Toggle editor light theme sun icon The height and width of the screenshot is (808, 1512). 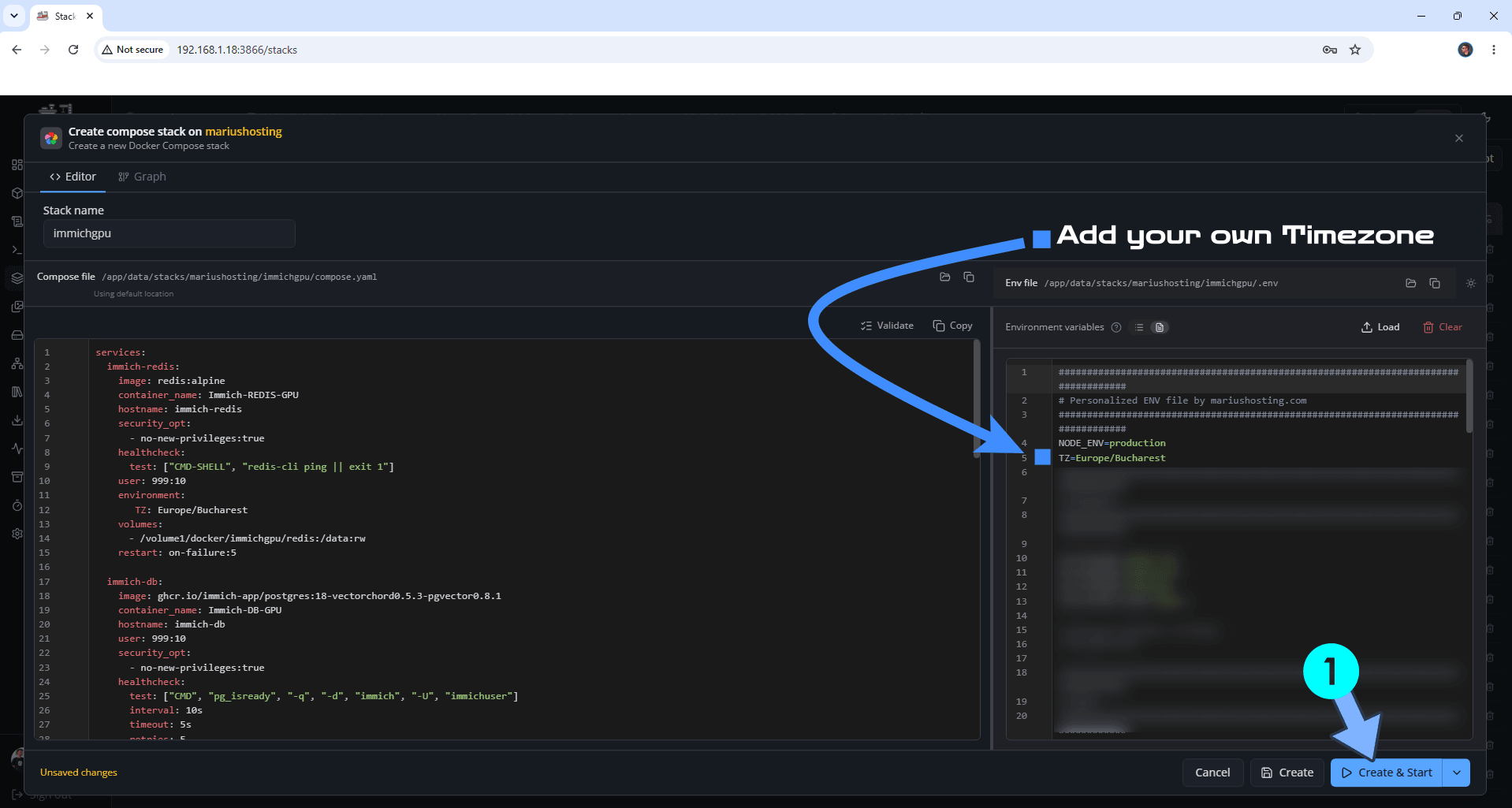(1471, 283)
